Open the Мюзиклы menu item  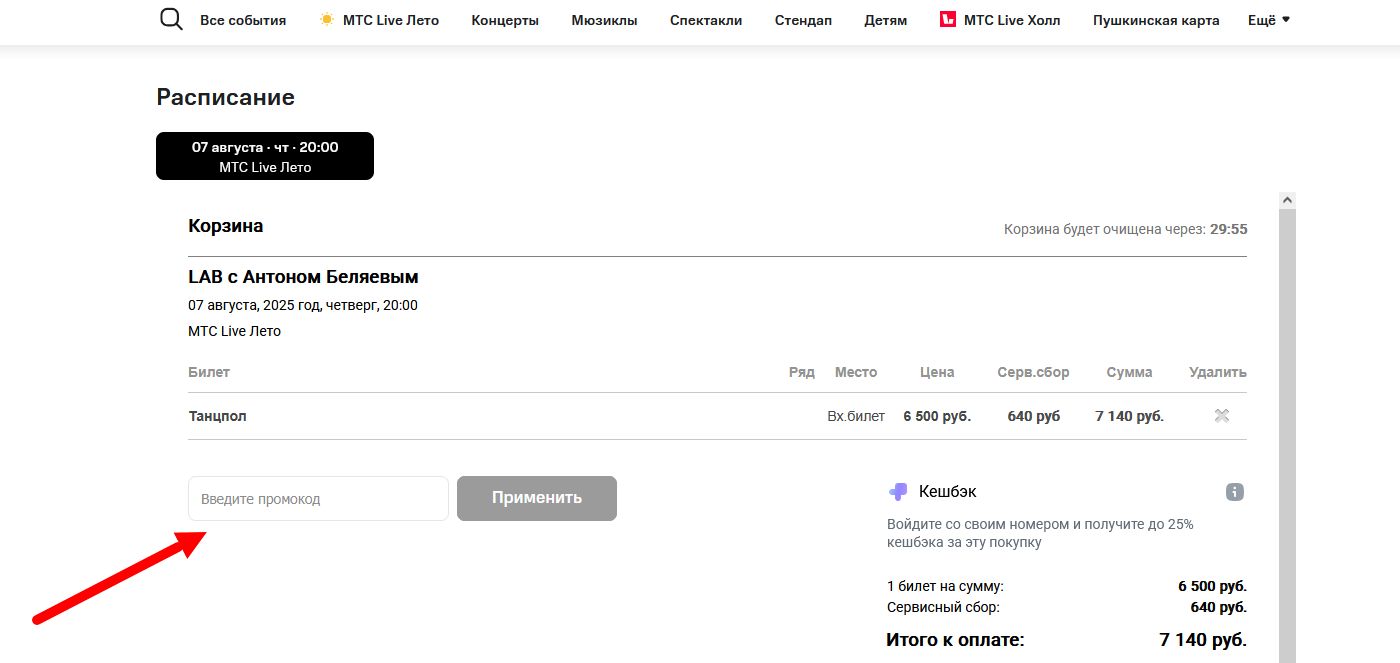tap(604, 19)
